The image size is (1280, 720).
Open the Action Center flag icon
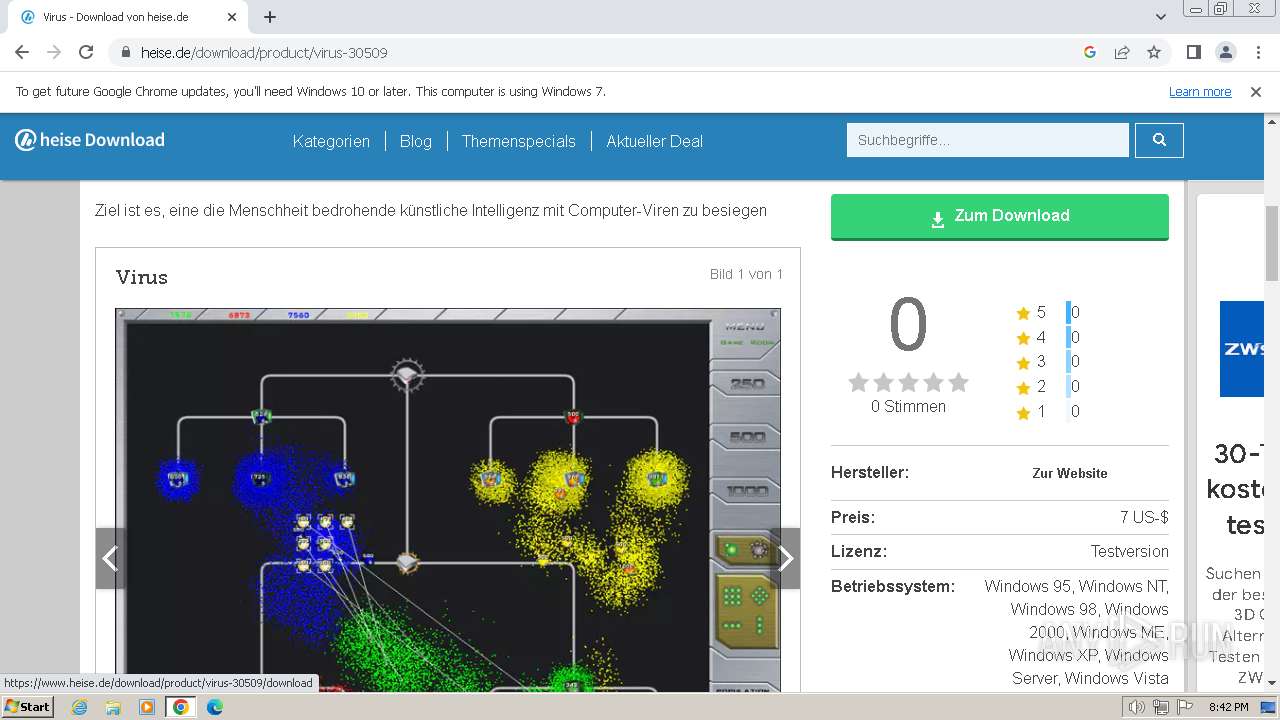tap(1184, 707)
